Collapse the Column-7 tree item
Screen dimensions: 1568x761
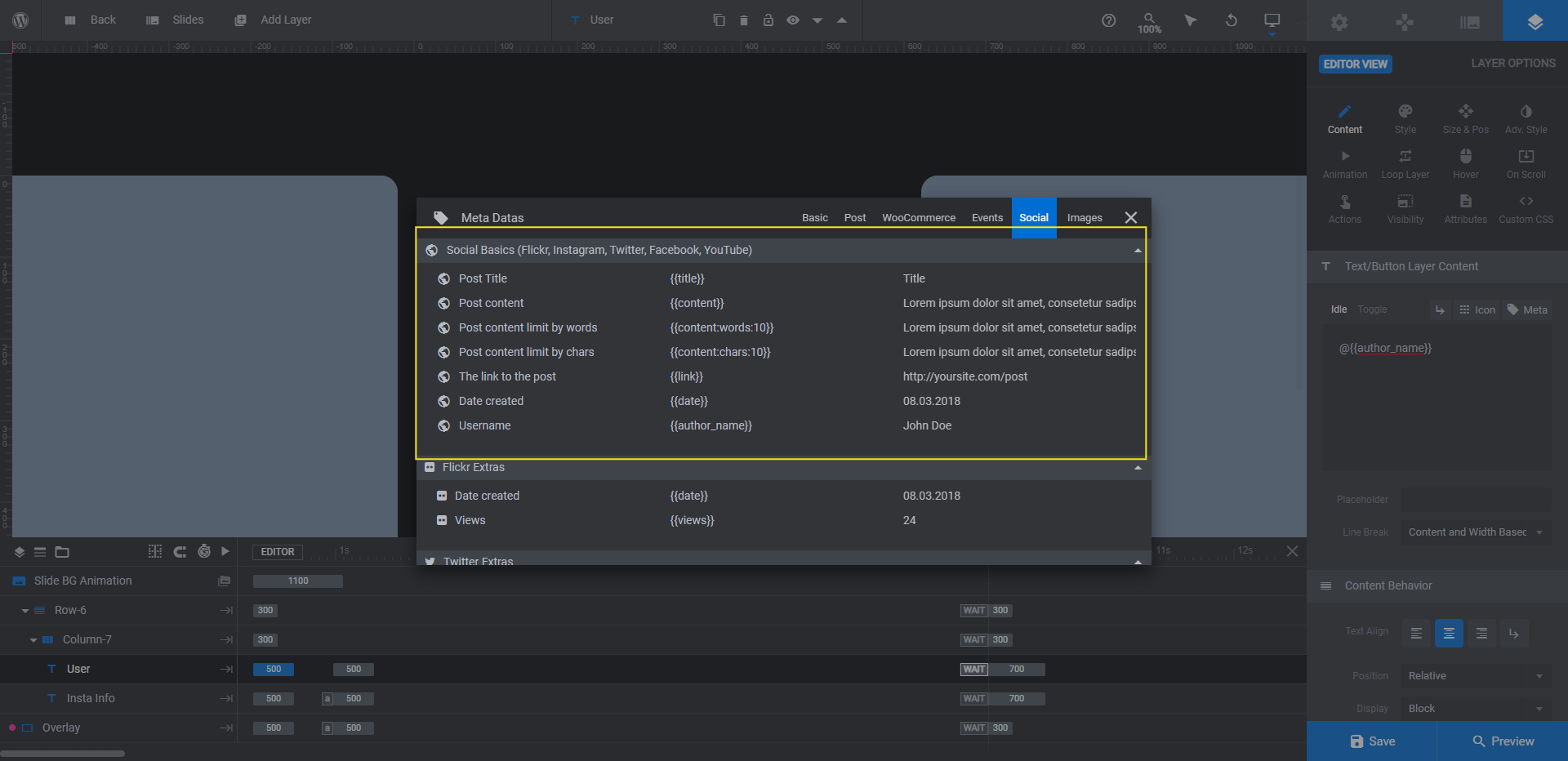click(33, 640)
